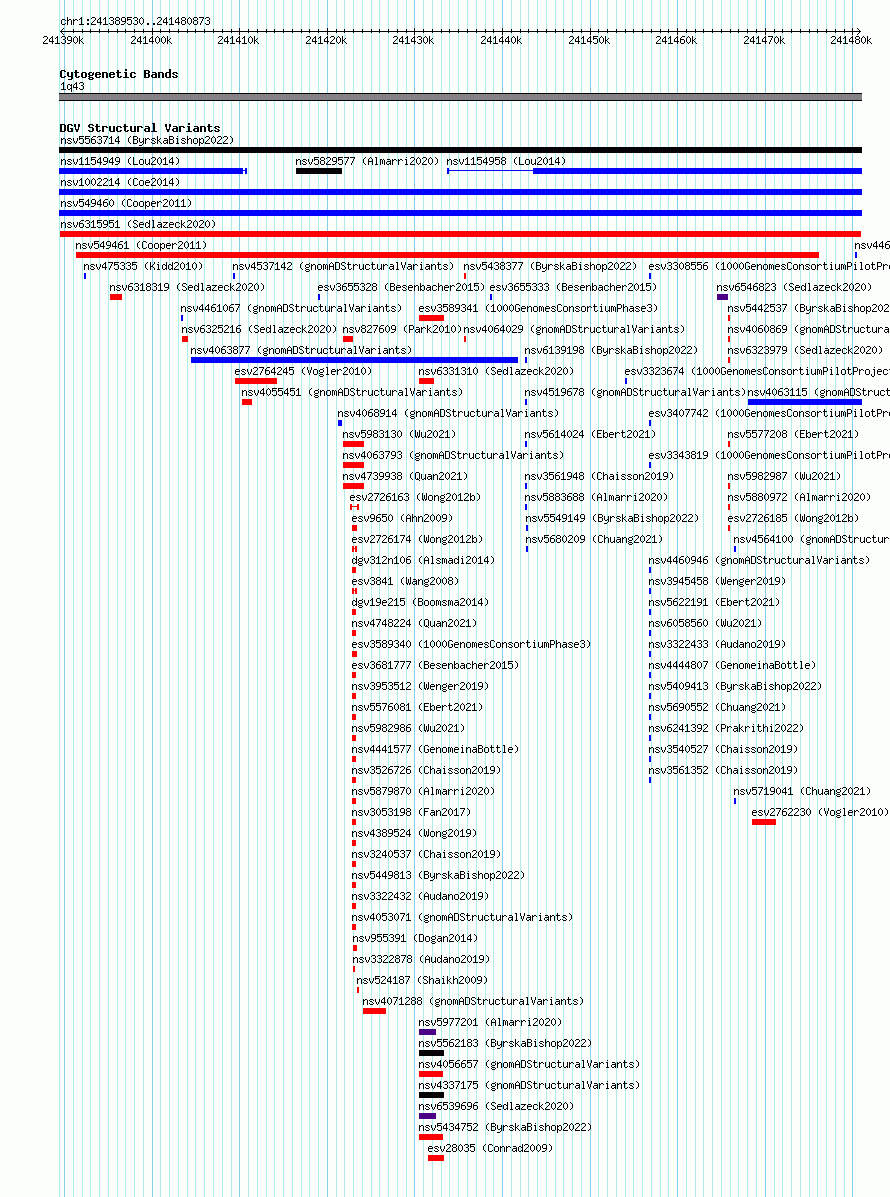Click esv9650 (Ahn2009) label
This screenshot has height=1197, width=890.
pos(402,518)
